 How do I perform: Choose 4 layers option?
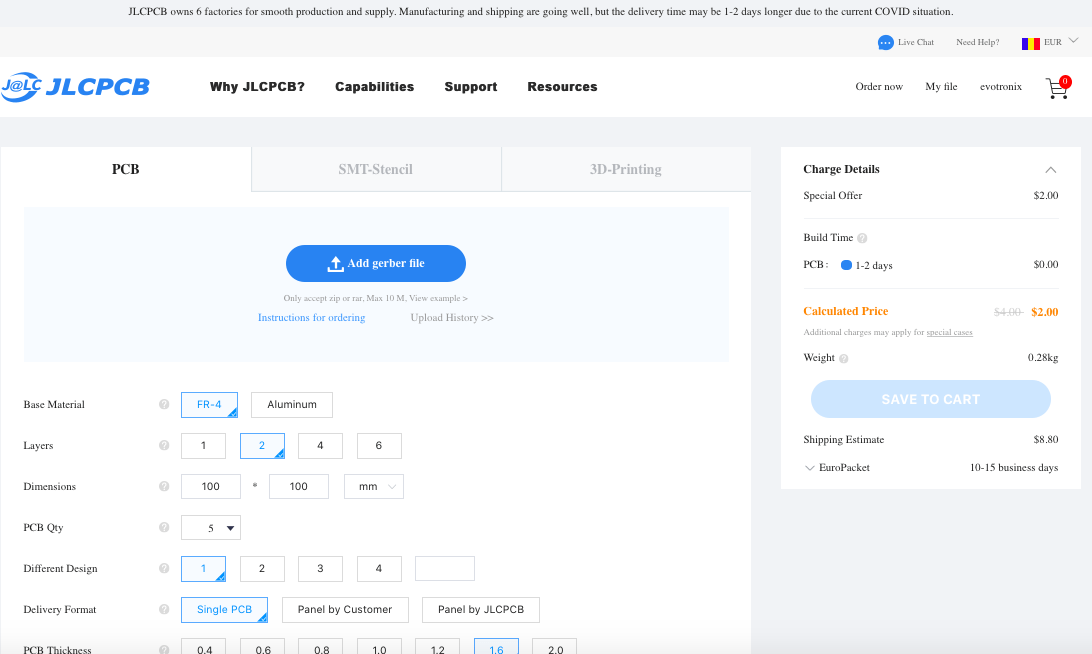coord(320,446)
